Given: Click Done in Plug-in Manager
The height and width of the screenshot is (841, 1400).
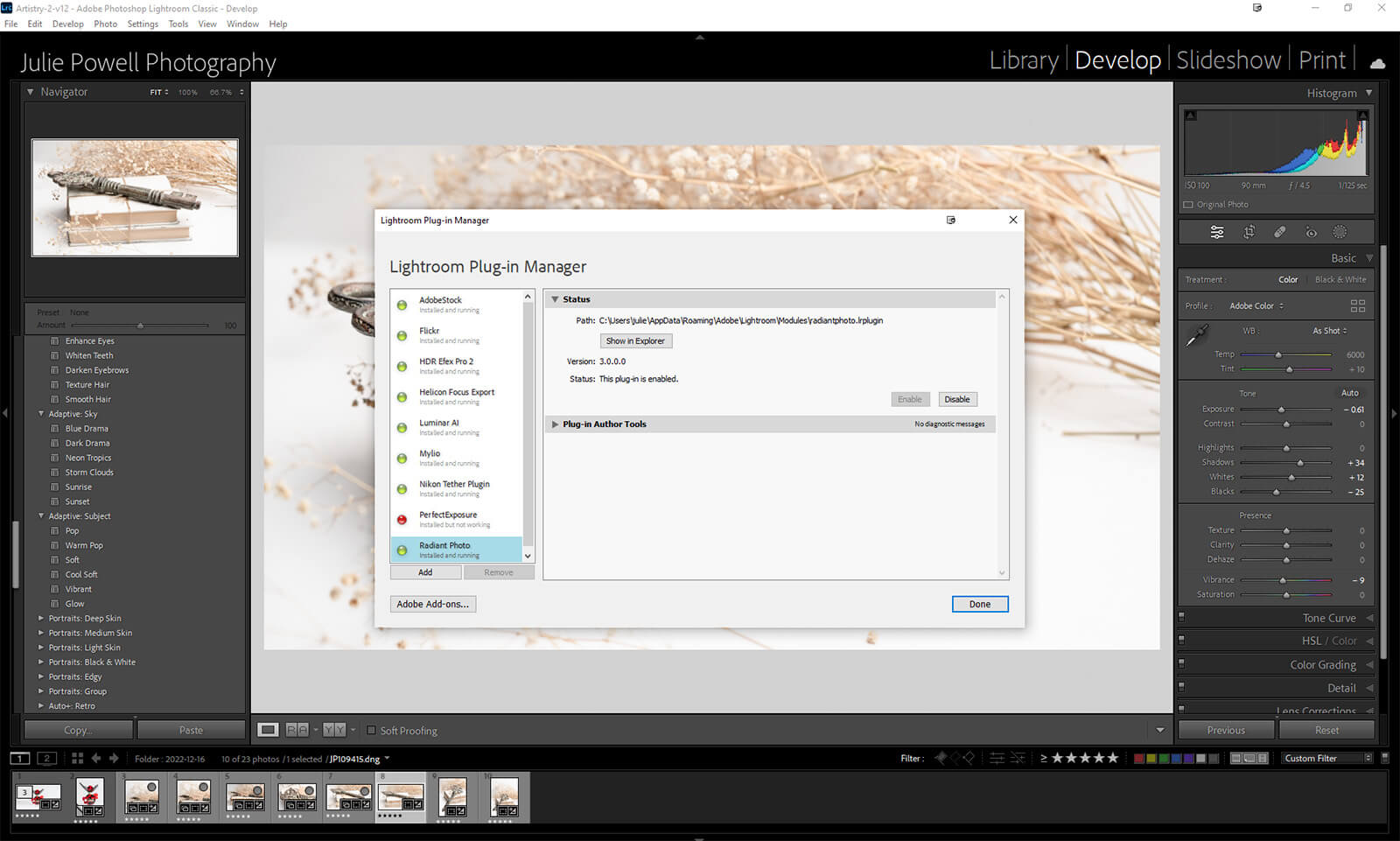Looking at the screenshot, I should (980, 604).
